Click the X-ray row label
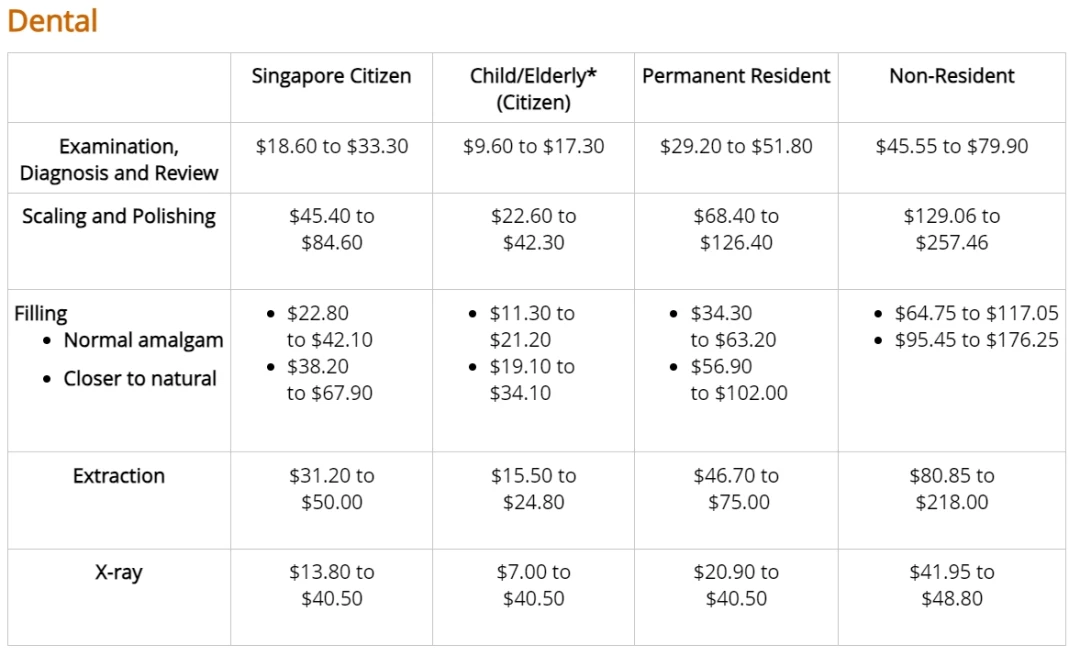The image size is (1080, 656). point(118,573)
